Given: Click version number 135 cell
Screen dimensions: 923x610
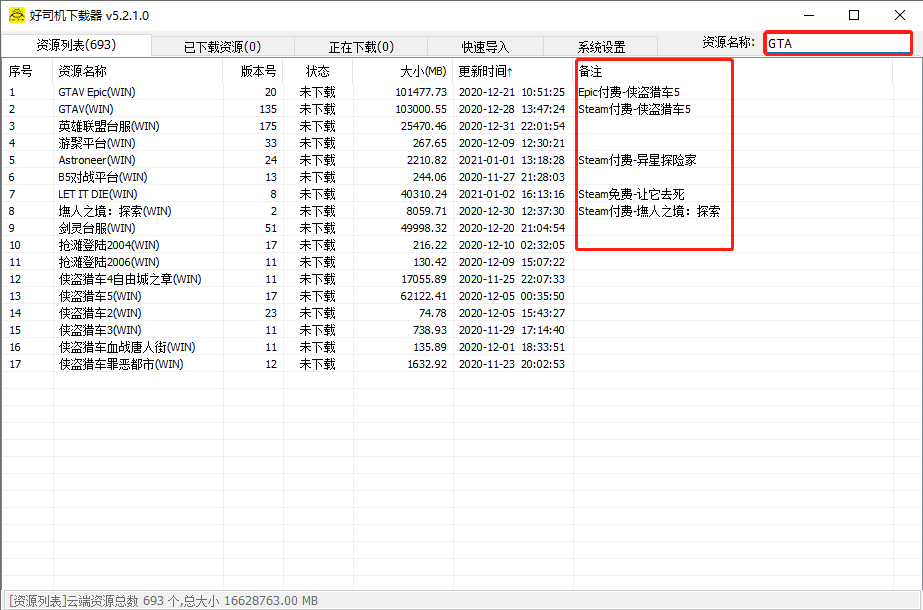Looking at the screenshot, I should pyautogui.click(x=268, y=109).
